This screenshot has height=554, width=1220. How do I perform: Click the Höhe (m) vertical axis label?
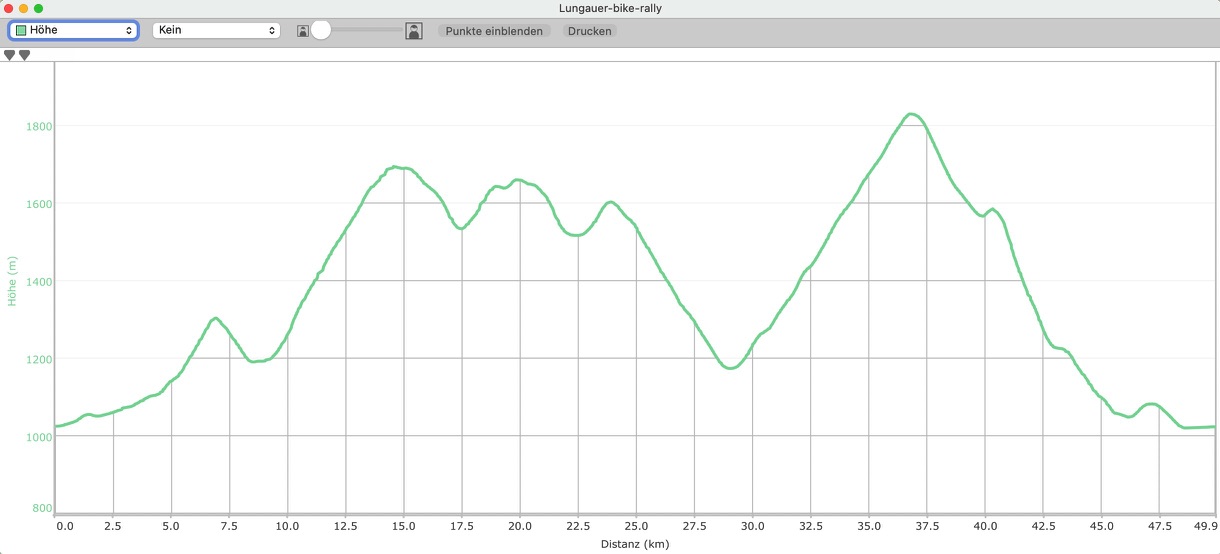pyautogui.click(x=13, y=281)
